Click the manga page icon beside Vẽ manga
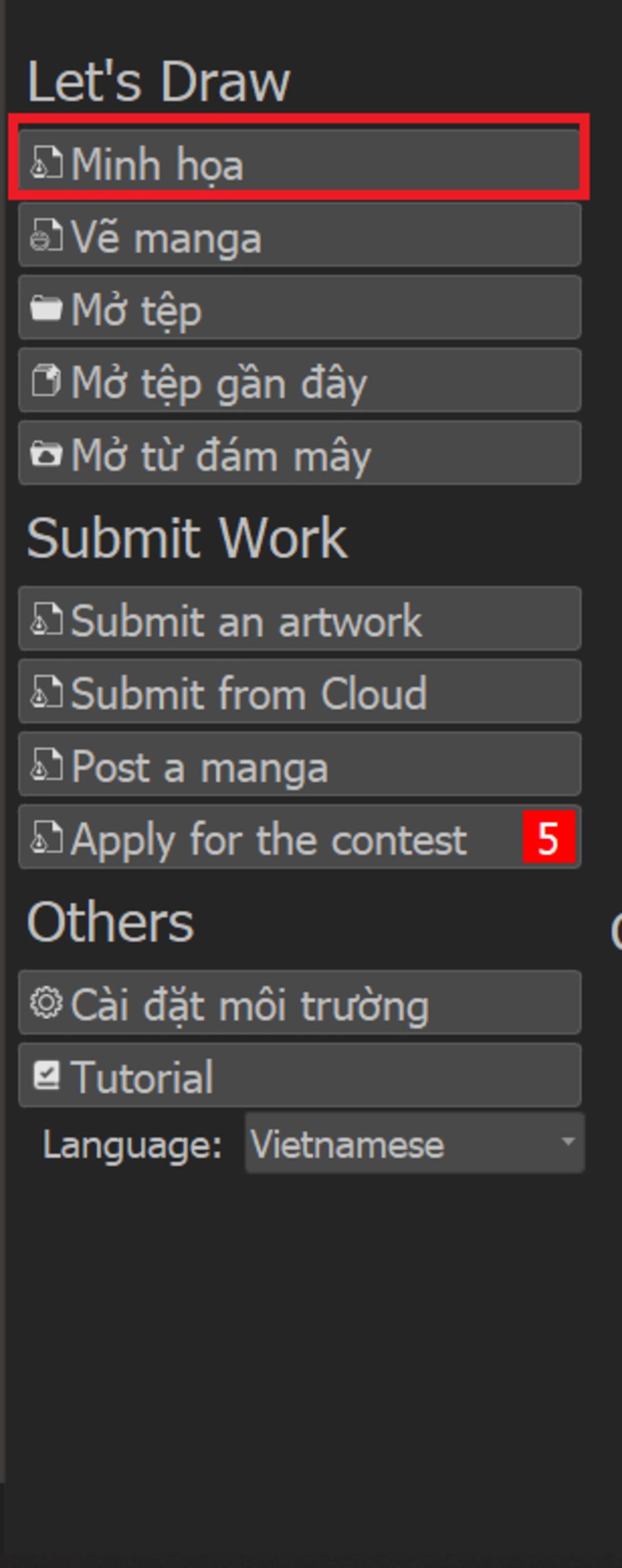 [x=46, y=235]
